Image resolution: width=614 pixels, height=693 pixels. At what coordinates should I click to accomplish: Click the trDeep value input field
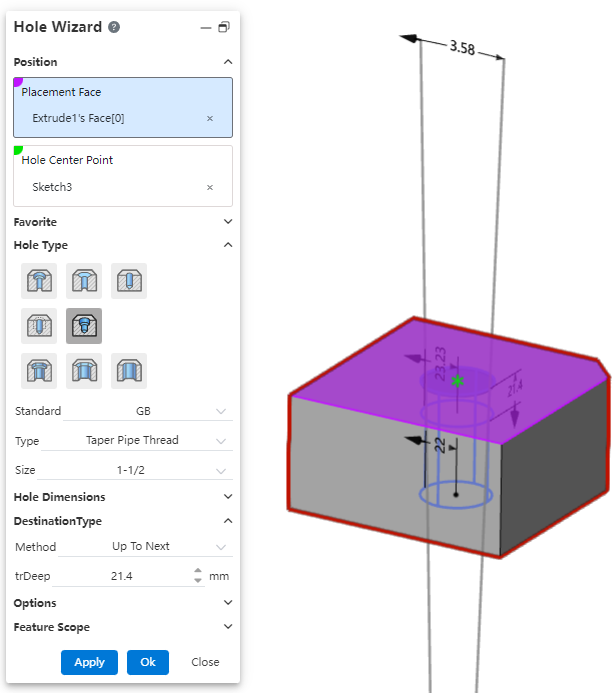pos(125,577)
